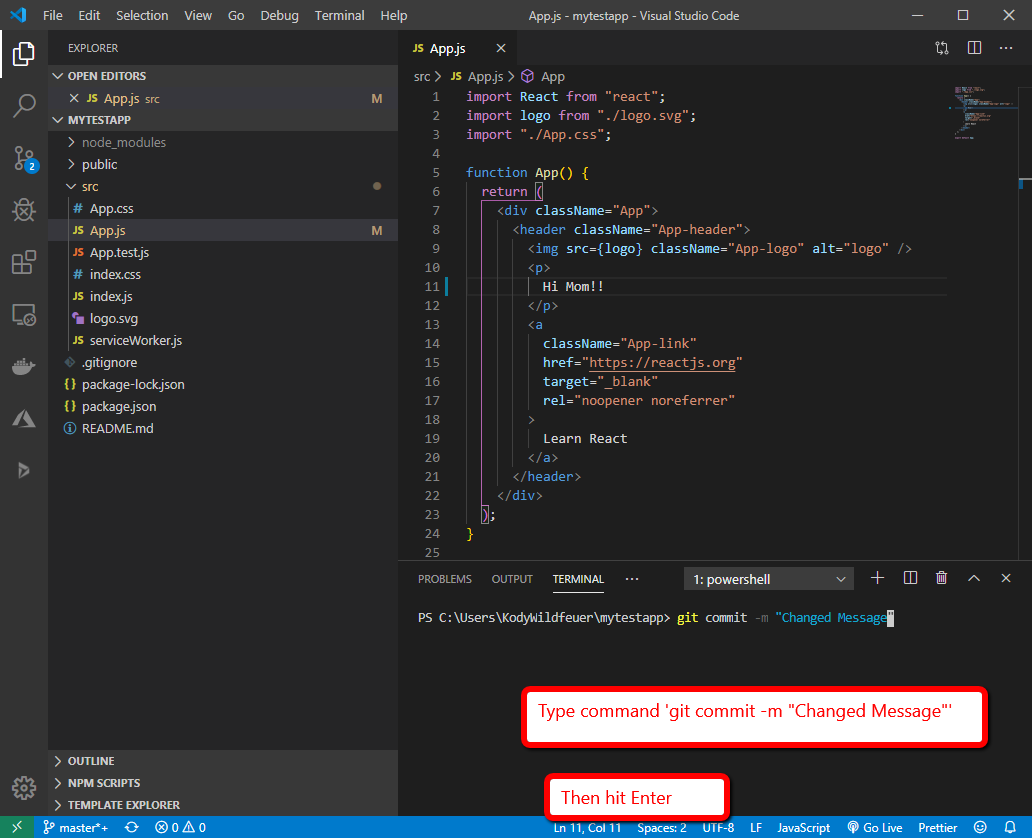The height and width of the screenshot is (838, 1032).
Task: Open the Extensions view icon
Action: (x=24, y=262)
